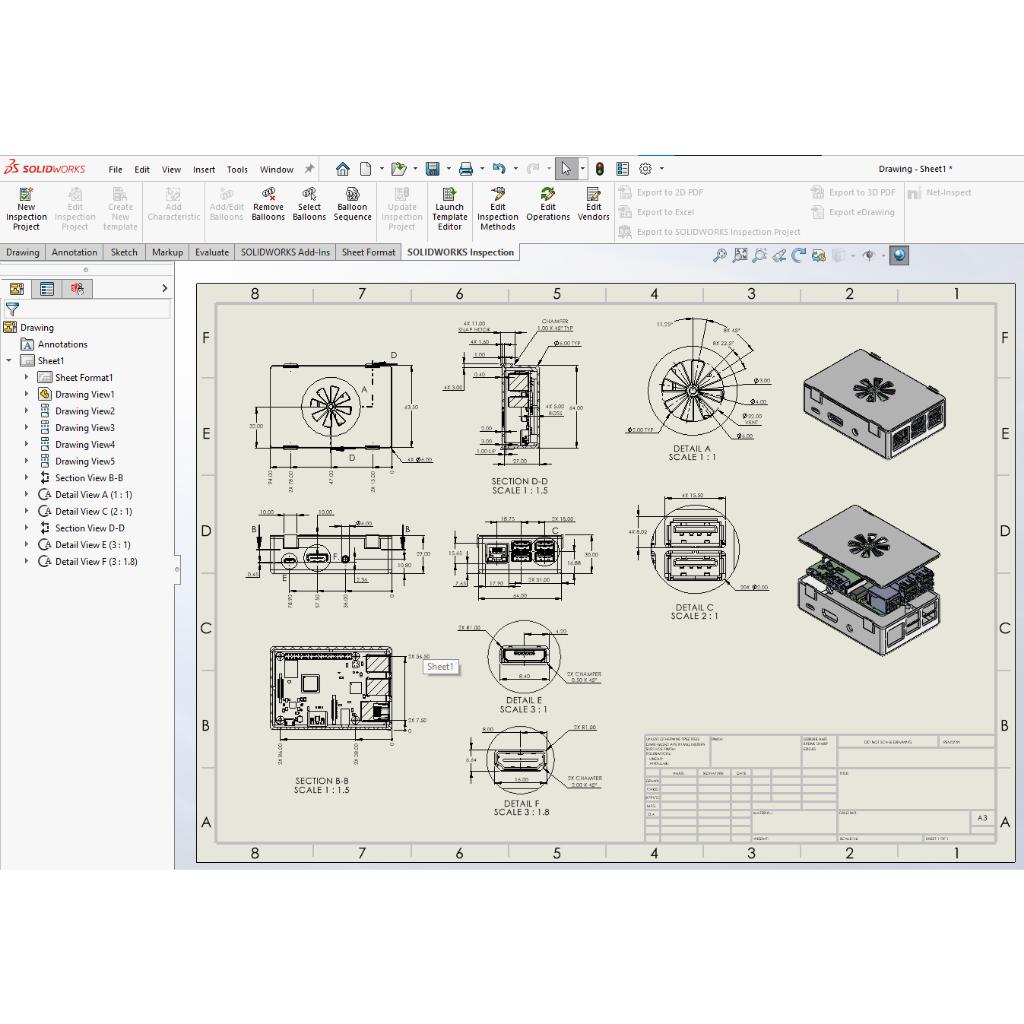Click the Rotate view icon
The height and width of the screenshot is (1024, 1024).
click(x=798, y=255)
